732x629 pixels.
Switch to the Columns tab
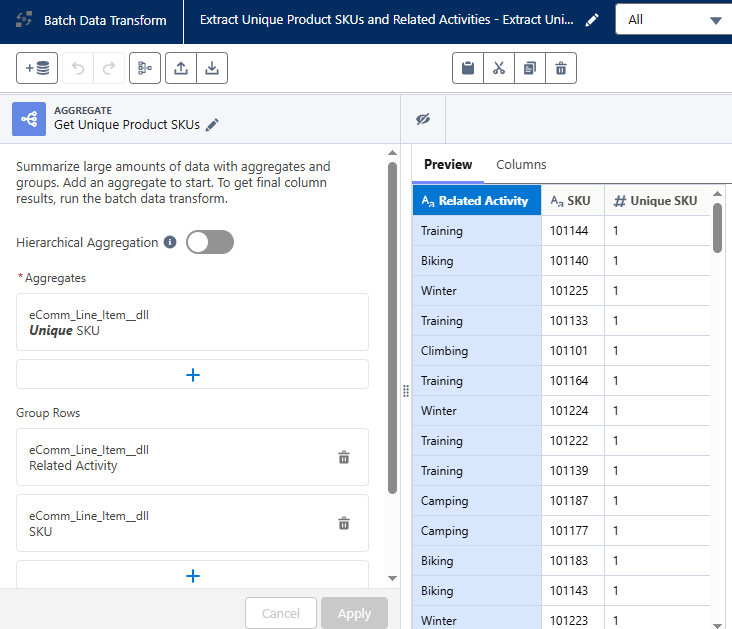(521, 164)
